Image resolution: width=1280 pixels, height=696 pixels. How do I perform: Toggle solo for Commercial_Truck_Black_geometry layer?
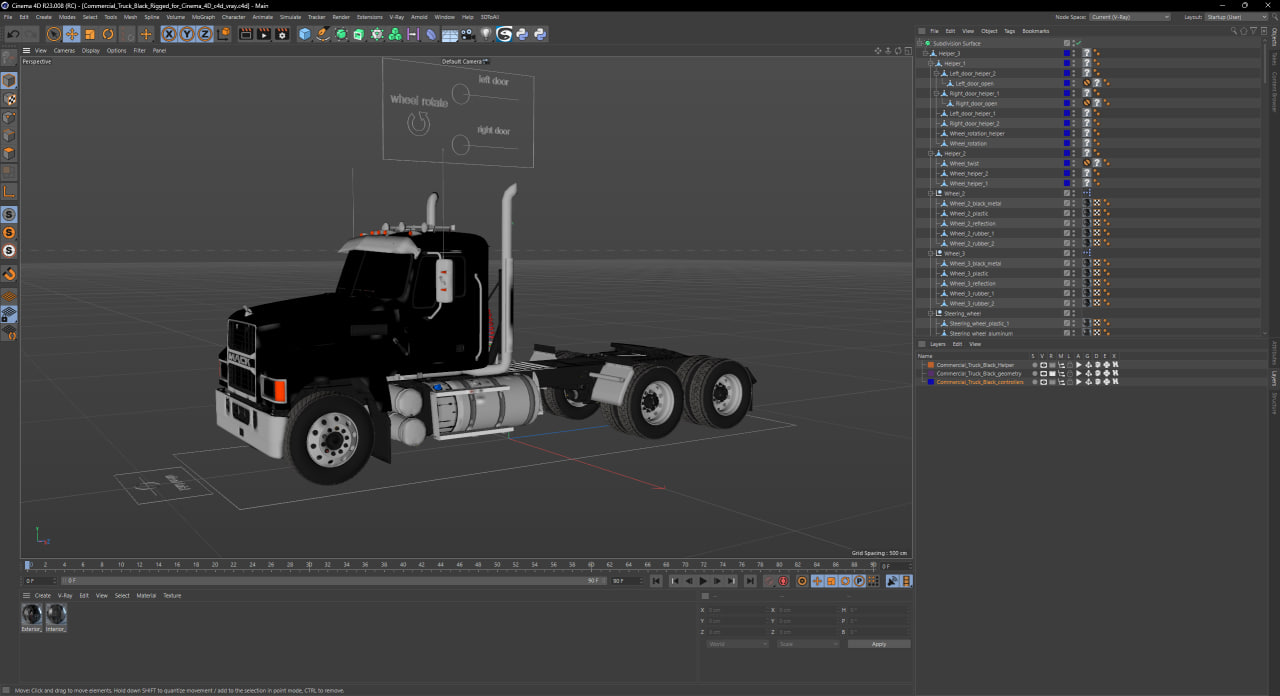click(1035, 373)
